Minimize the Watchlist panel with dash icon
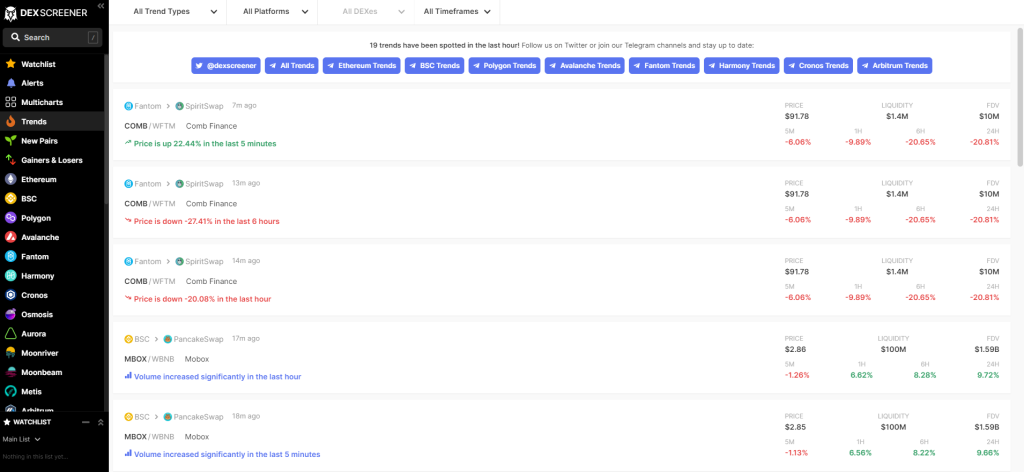 (x=86, y=422)
